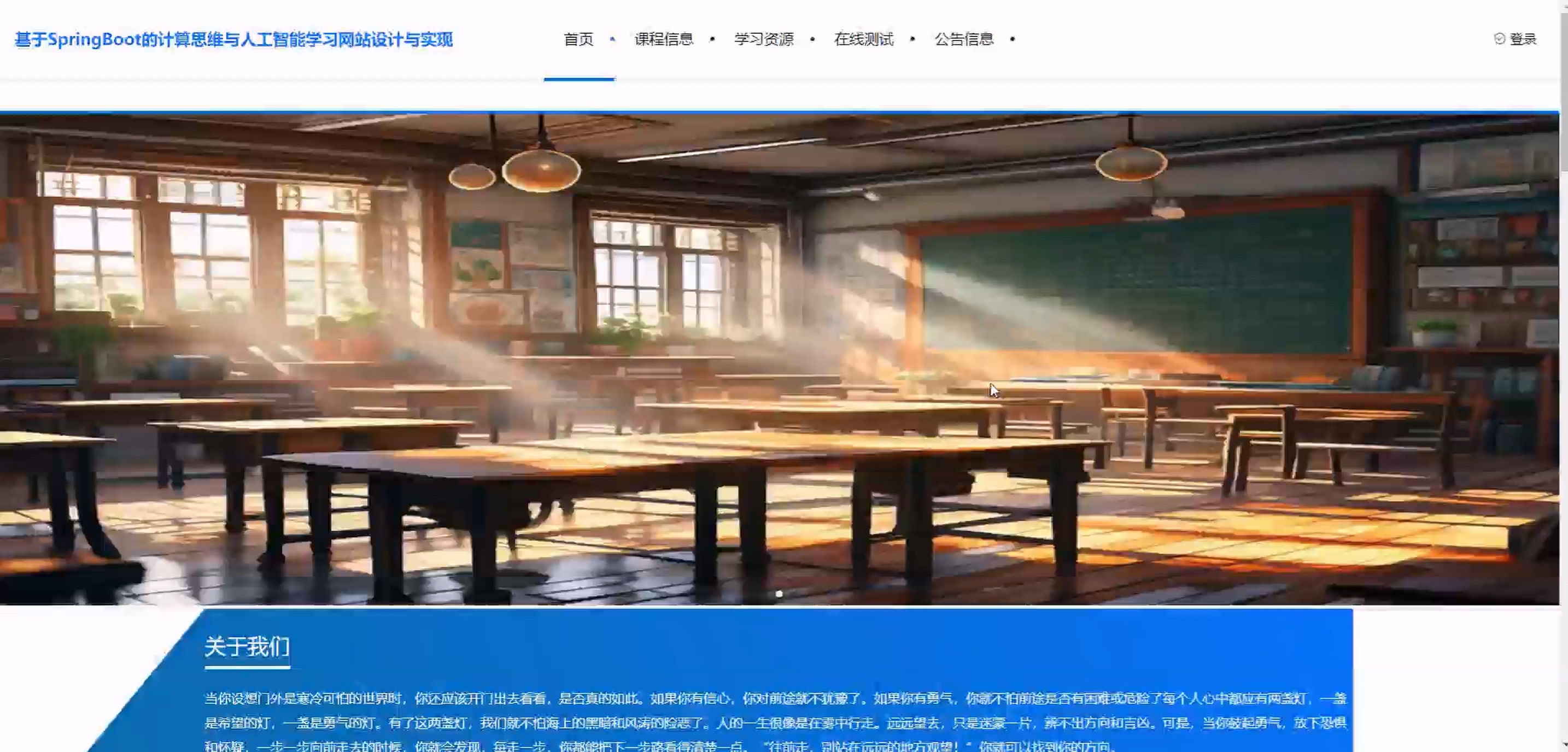Click the login circle icon

tap(1499, 39)
